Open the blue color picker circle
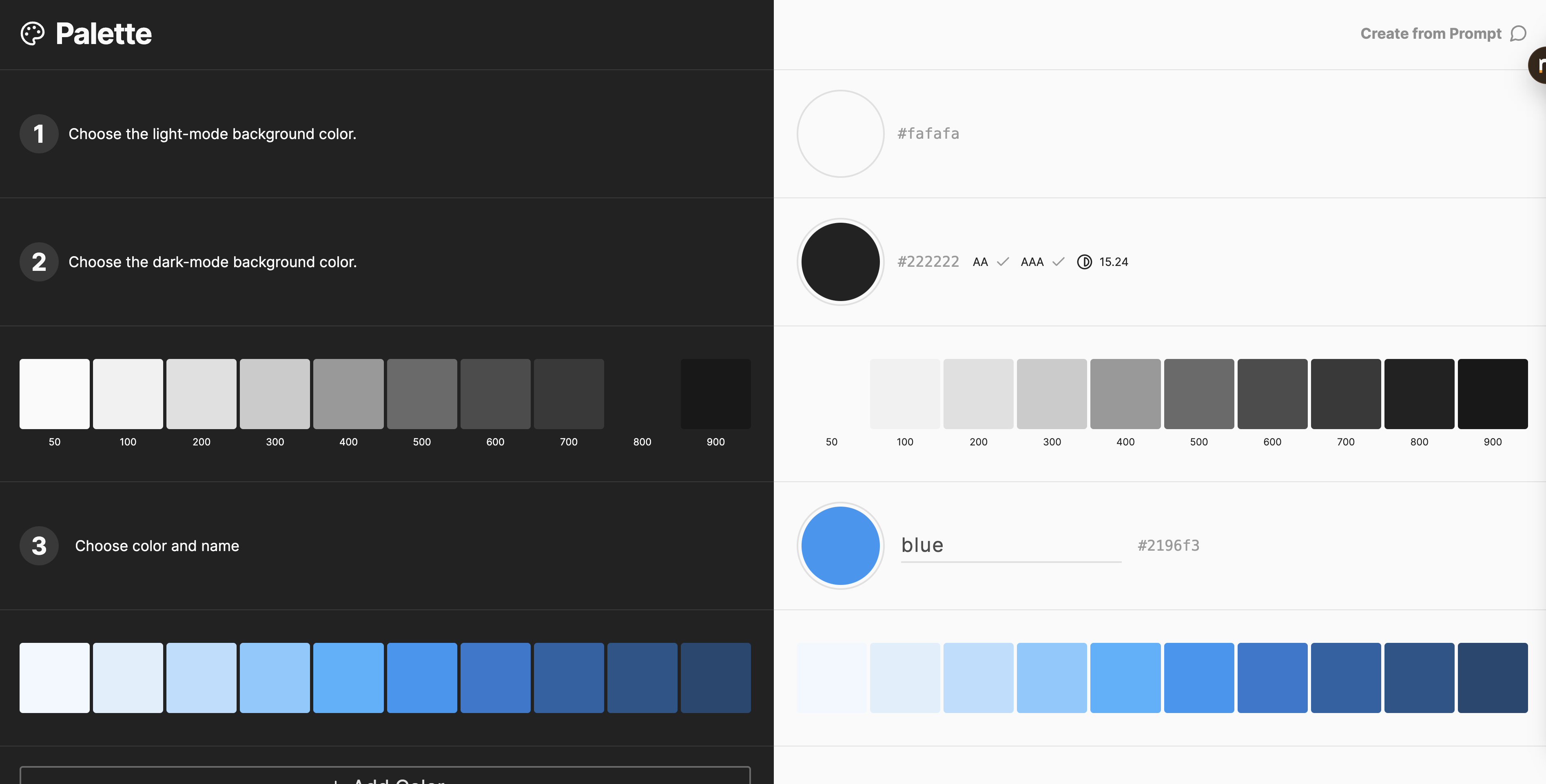The height and width of the screenshot is (784, 1546). 840,546
